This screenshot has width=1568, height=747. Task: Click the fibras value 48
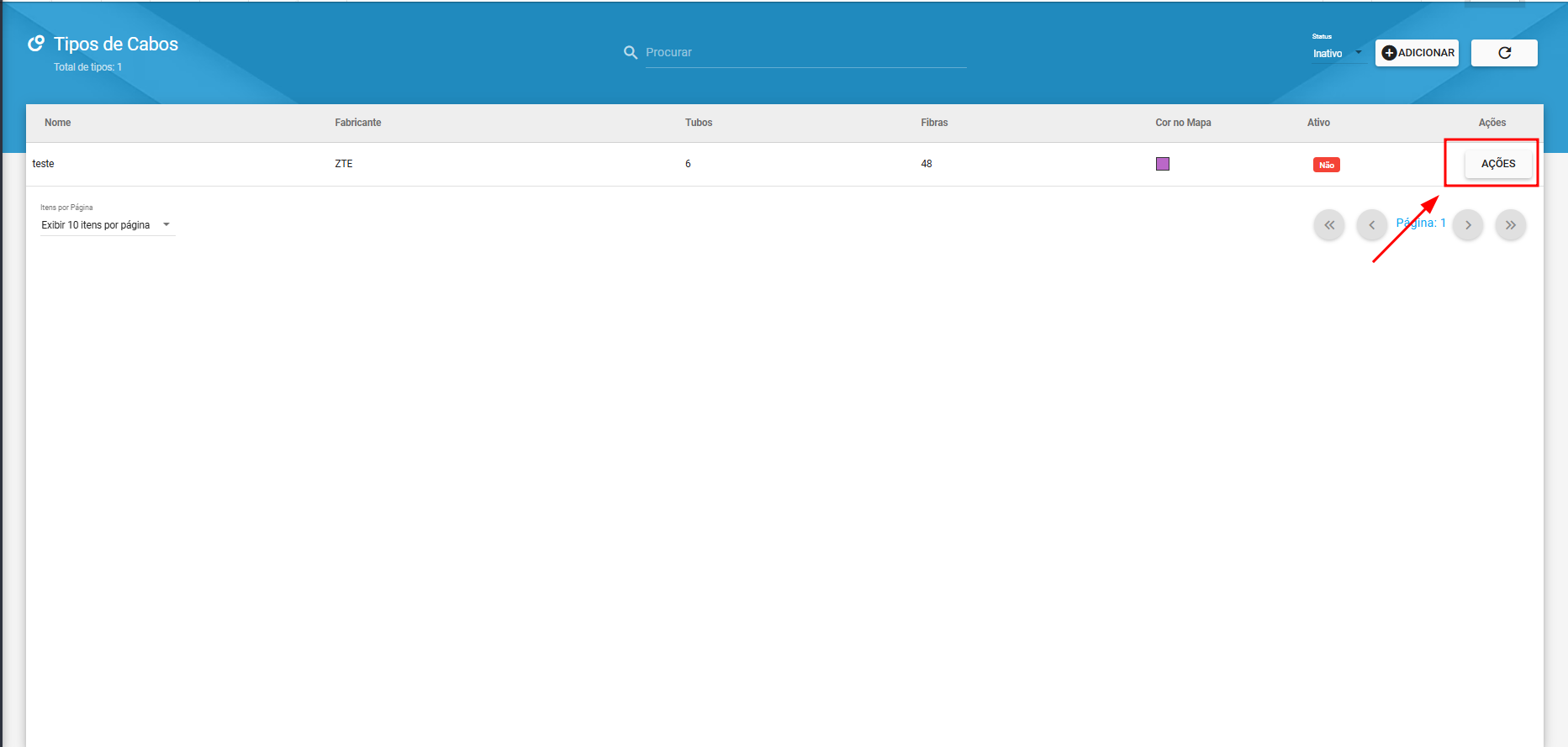(x=926, y=164)
